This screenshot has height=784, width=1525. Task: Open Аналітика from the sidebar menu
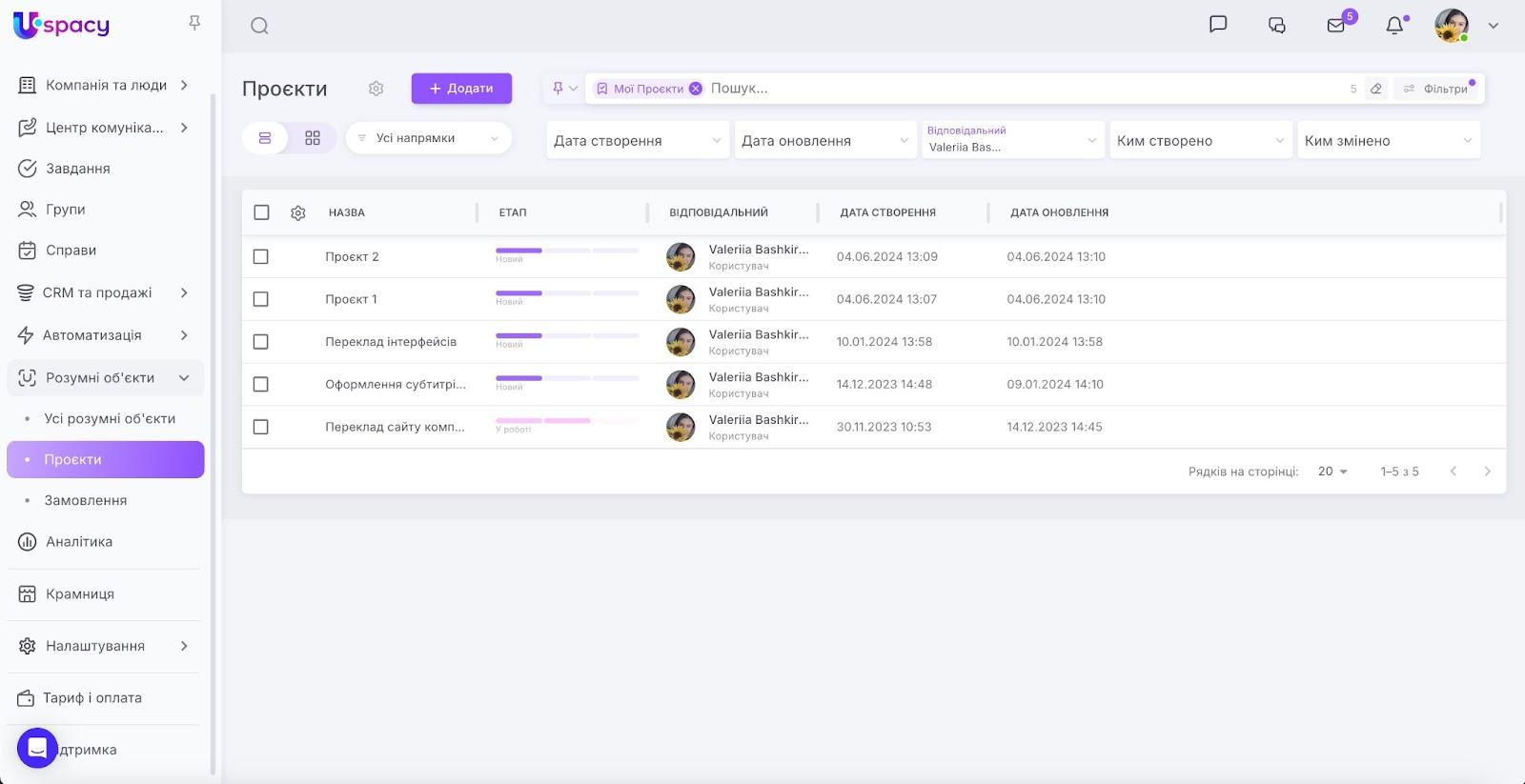pyautogui.click(x=79, y=542)
